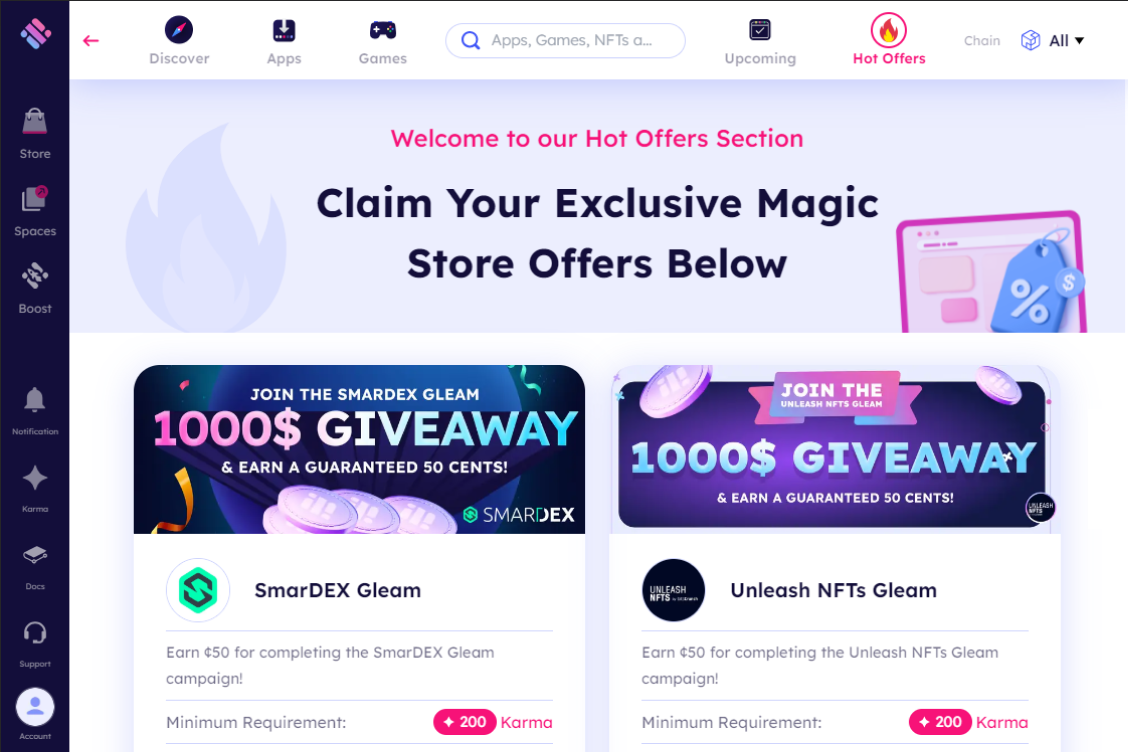
Task: Click the Apps, Games, NFTs search field
Action: (x=565, y=40)
